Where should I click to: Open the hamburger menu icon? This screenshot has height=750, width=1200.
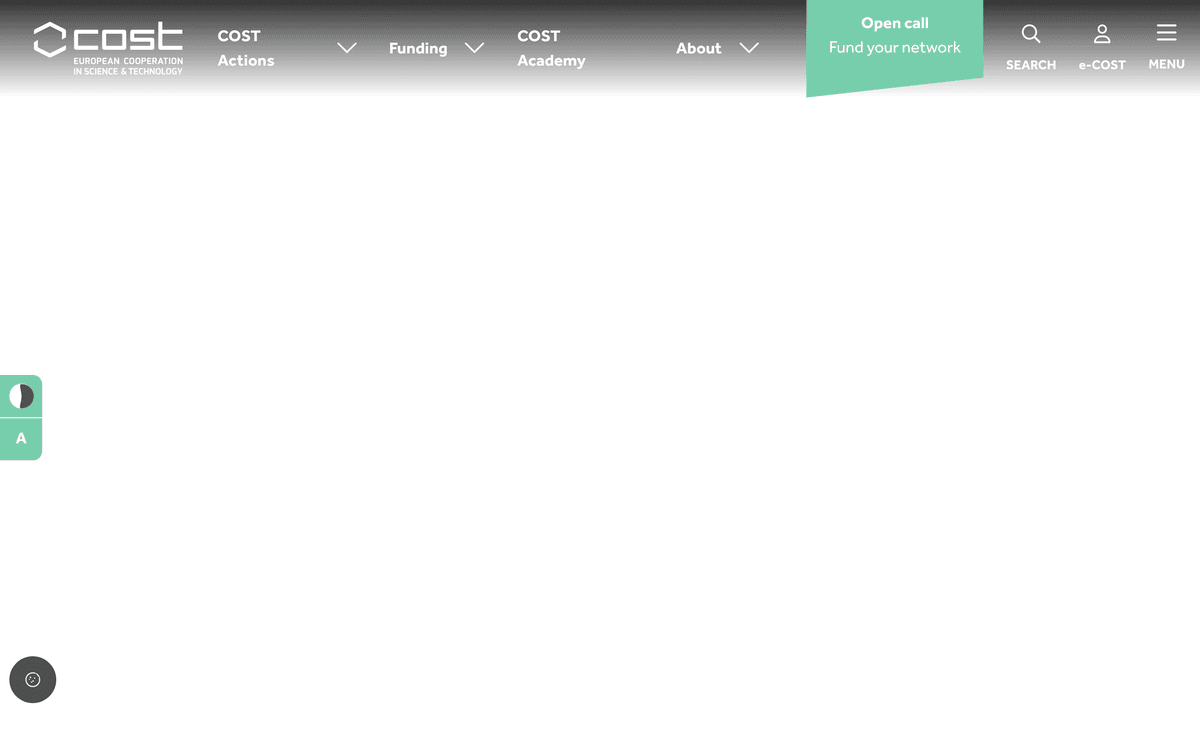1166,33
